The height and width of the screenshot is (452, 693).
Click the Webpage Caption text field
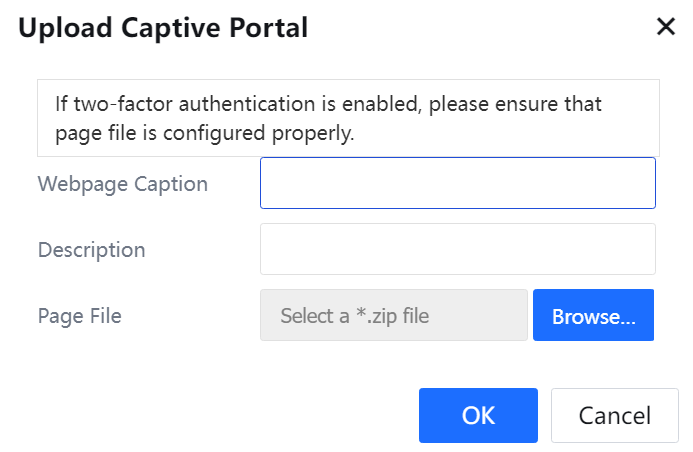(x=457, y=183)
